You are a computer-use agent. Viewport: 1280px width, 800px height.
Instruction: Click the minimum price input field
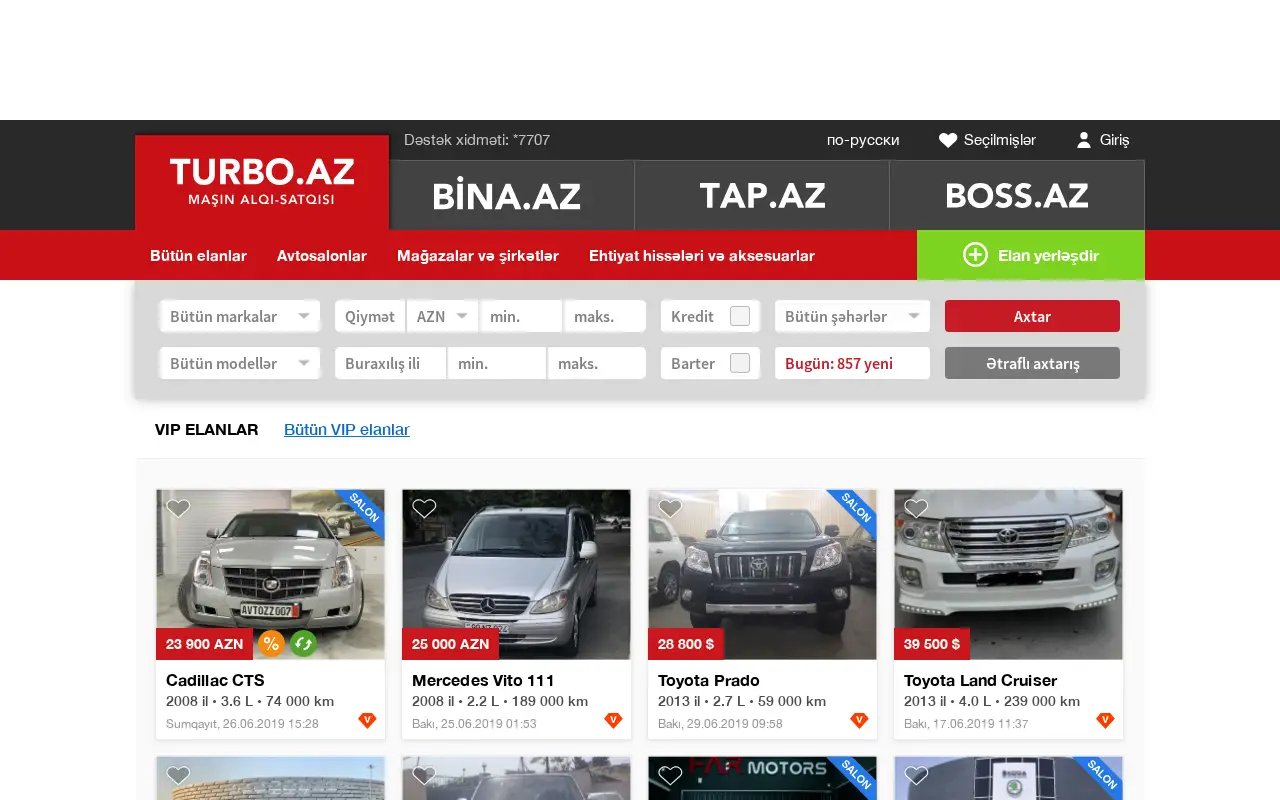coord(521,316)
